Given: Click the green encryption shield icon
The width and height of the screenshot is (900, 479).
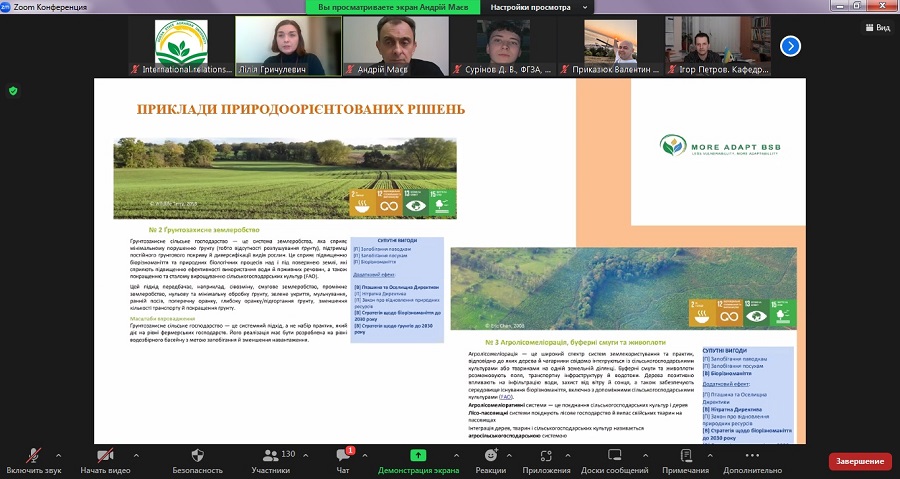Looking at the screenshot, I should [x=13, y=91].
